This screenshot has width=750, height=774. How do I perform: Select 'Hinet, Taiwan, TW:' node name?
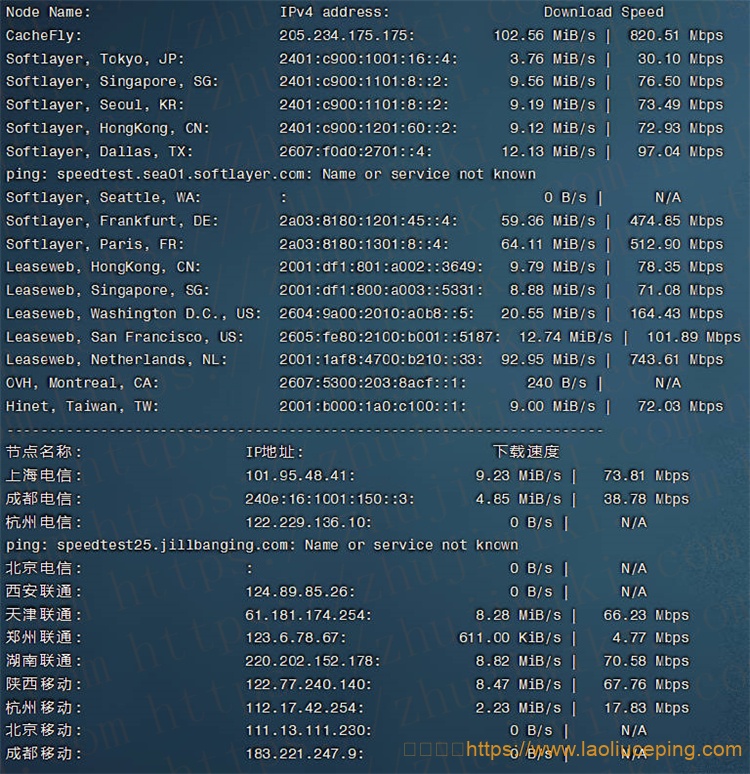[x=82, y=407]
